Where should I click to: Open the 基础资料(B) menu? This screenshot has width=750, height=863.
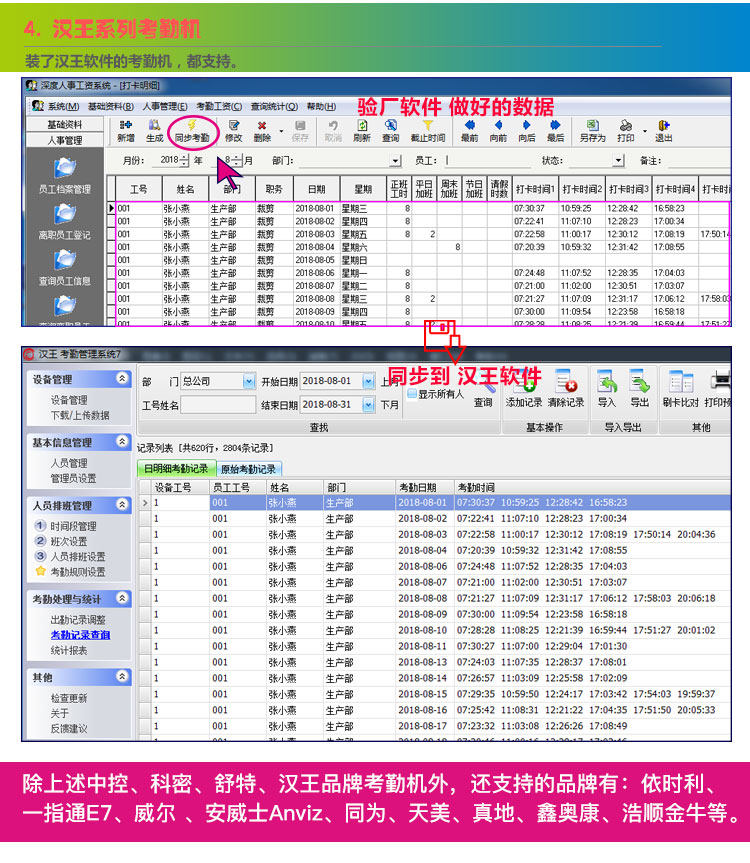click(x=111, y=106)
